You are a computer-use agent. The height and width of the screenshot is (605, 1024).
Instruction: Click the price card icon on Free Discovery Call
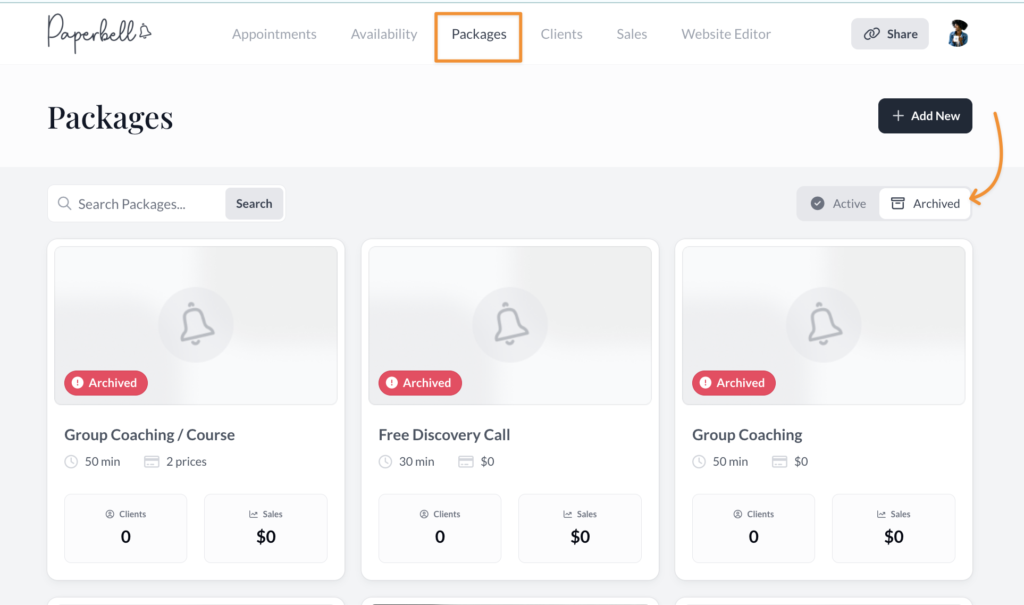coord(465,462)
